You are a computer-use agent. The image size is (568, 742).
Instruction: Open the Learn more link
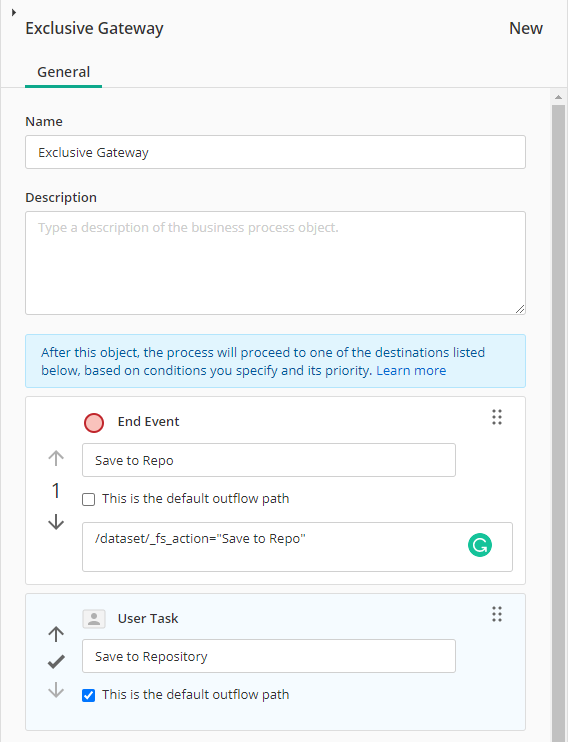[x=411, y=371]
